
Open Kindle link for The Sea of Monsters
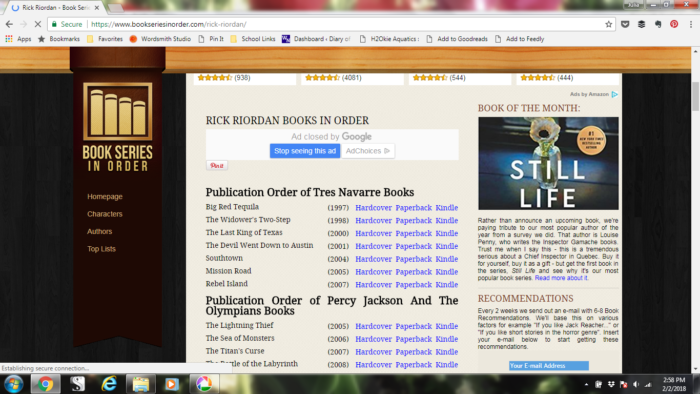point(447,339)
